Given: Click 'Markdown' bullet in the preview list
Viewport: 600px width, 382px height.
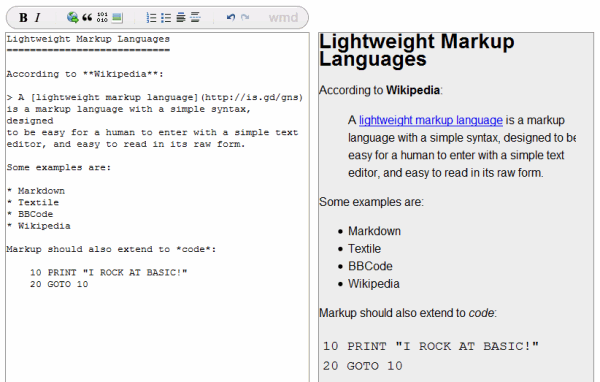Looking at the screenshot, I should pyautogui.click(x=374, y=231).
